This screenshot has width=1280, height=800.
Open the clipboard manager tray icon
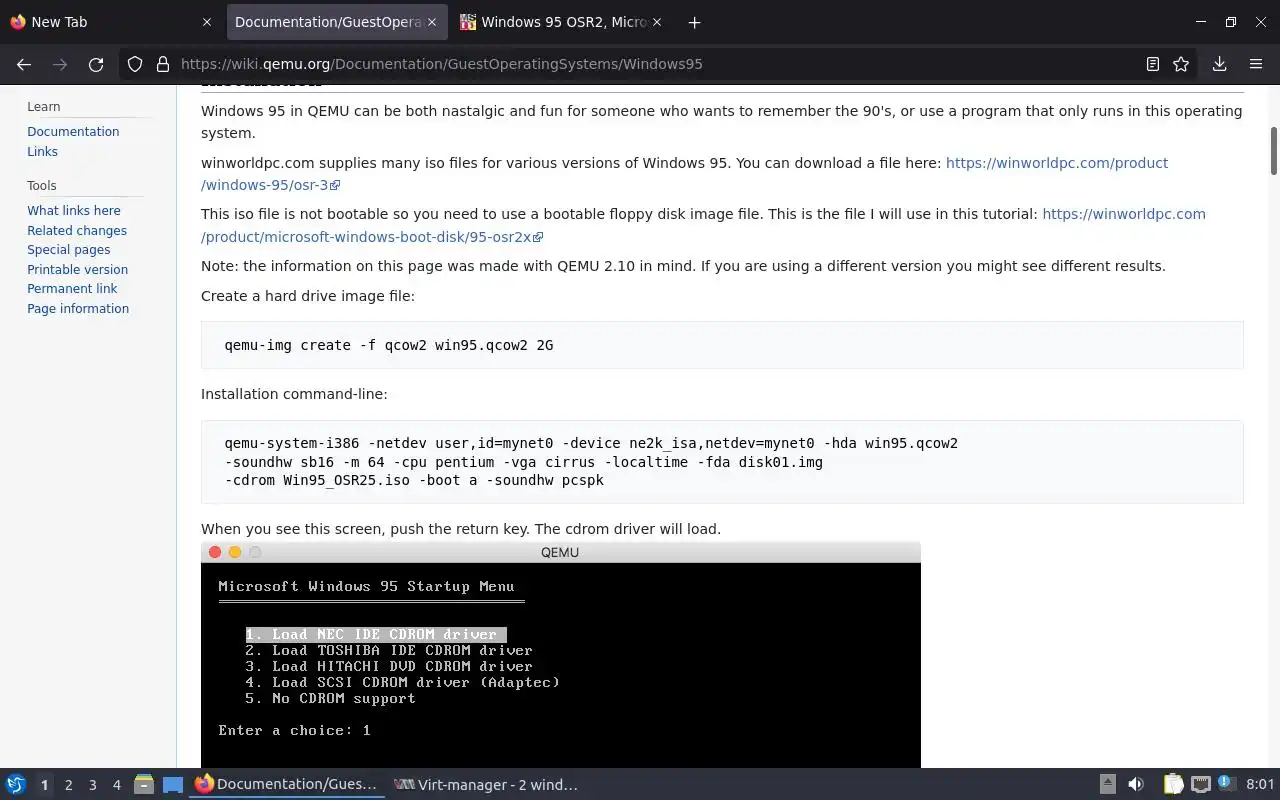coord(1173,785)
